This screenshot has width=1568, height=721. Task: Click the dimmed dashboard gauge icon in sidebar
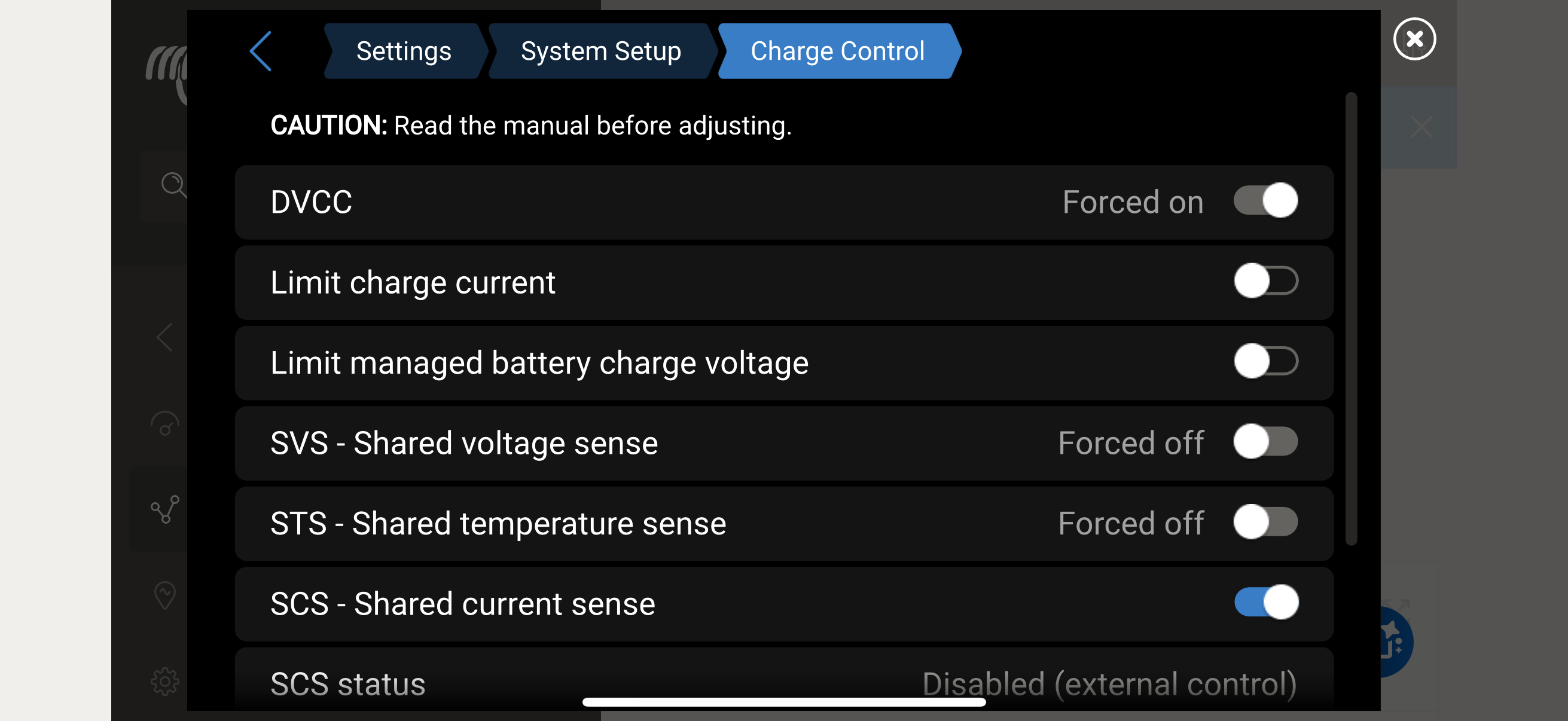click(165, 423)
